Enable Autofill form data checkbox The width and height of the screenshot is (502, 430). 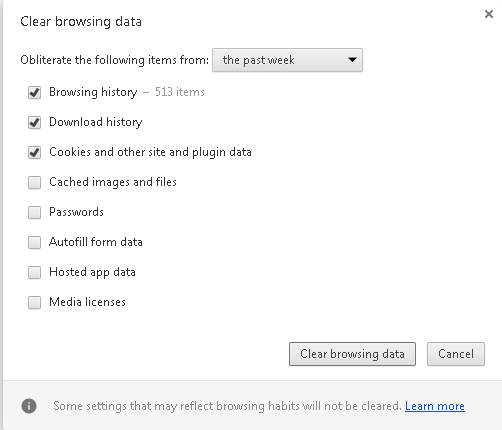tap(34, 242)
